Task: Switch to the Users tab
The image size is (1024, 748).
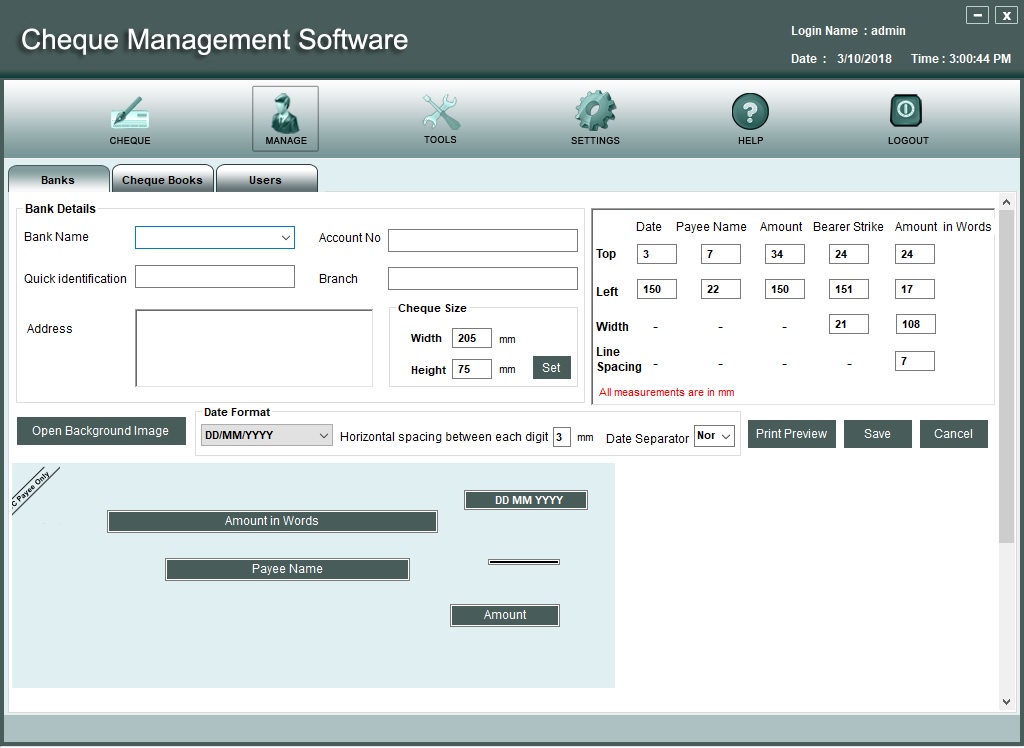Action: (x=265, y=180)
